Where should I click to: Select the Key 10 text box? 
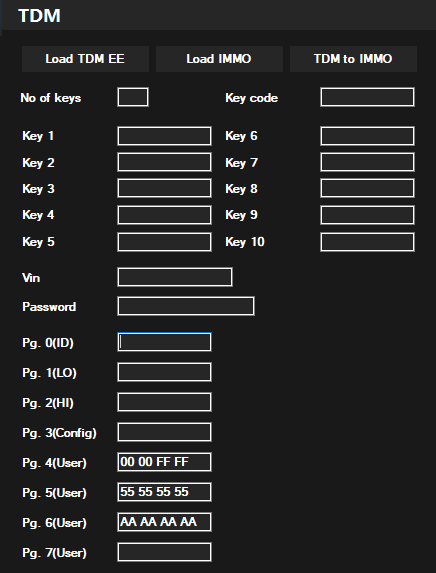(368, 242)
